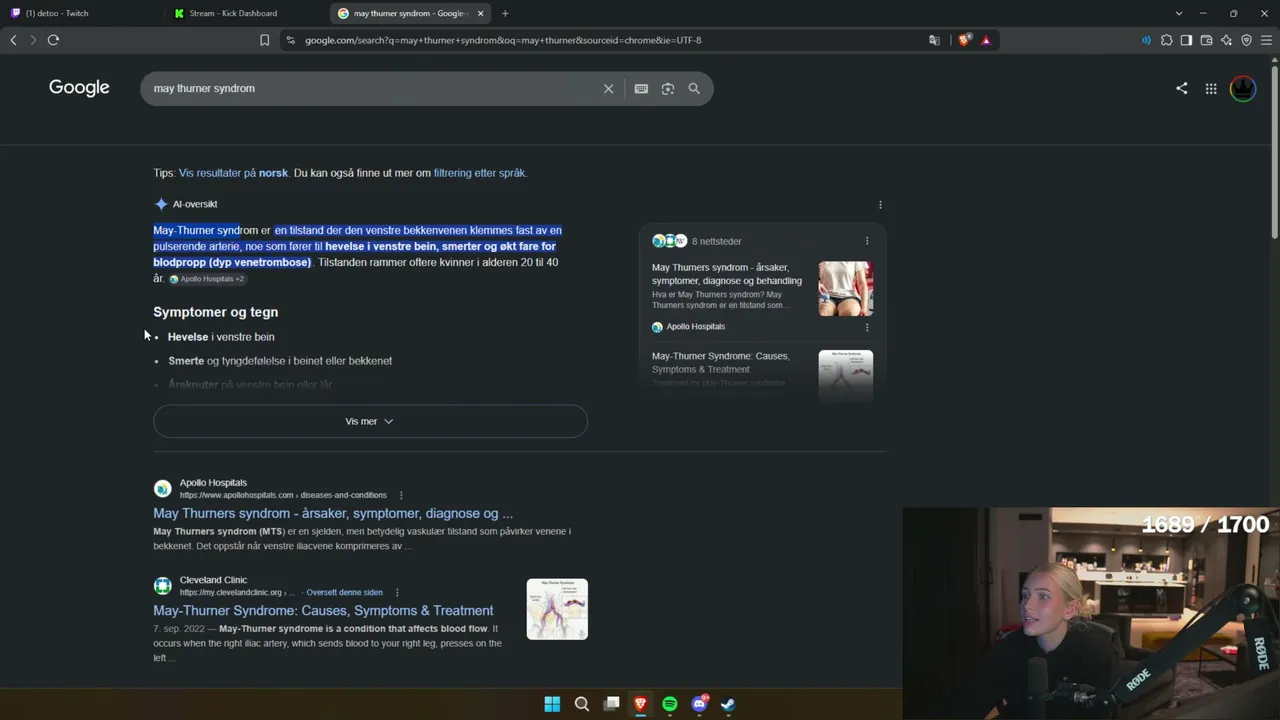
Task: Open the Brave Wallet icon
Action: (x=1206, y=40)
